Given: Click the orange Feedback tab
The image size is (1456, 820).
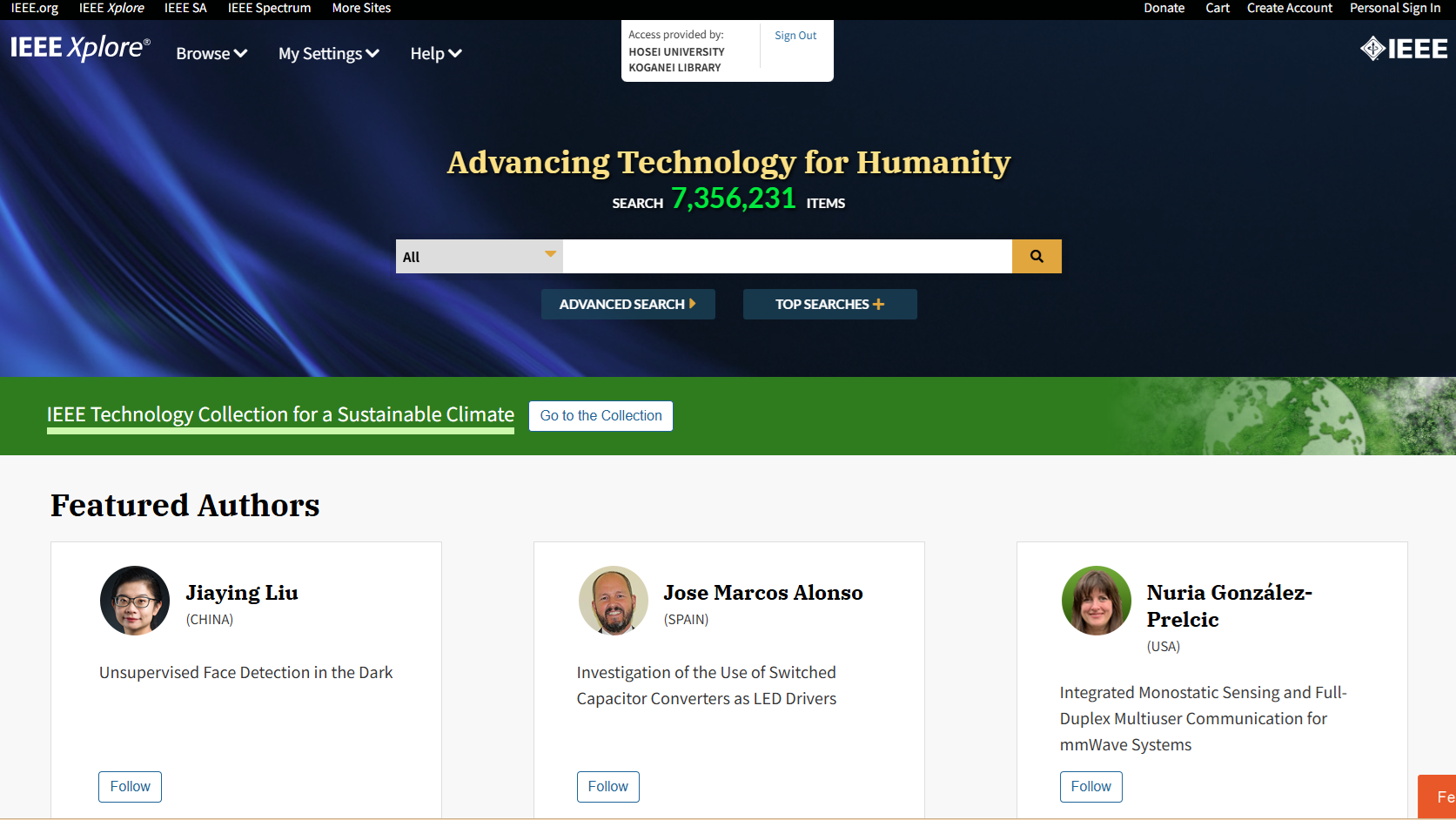Looking at the screenshot, I should pyautogui.click(x=1437, y=796).
